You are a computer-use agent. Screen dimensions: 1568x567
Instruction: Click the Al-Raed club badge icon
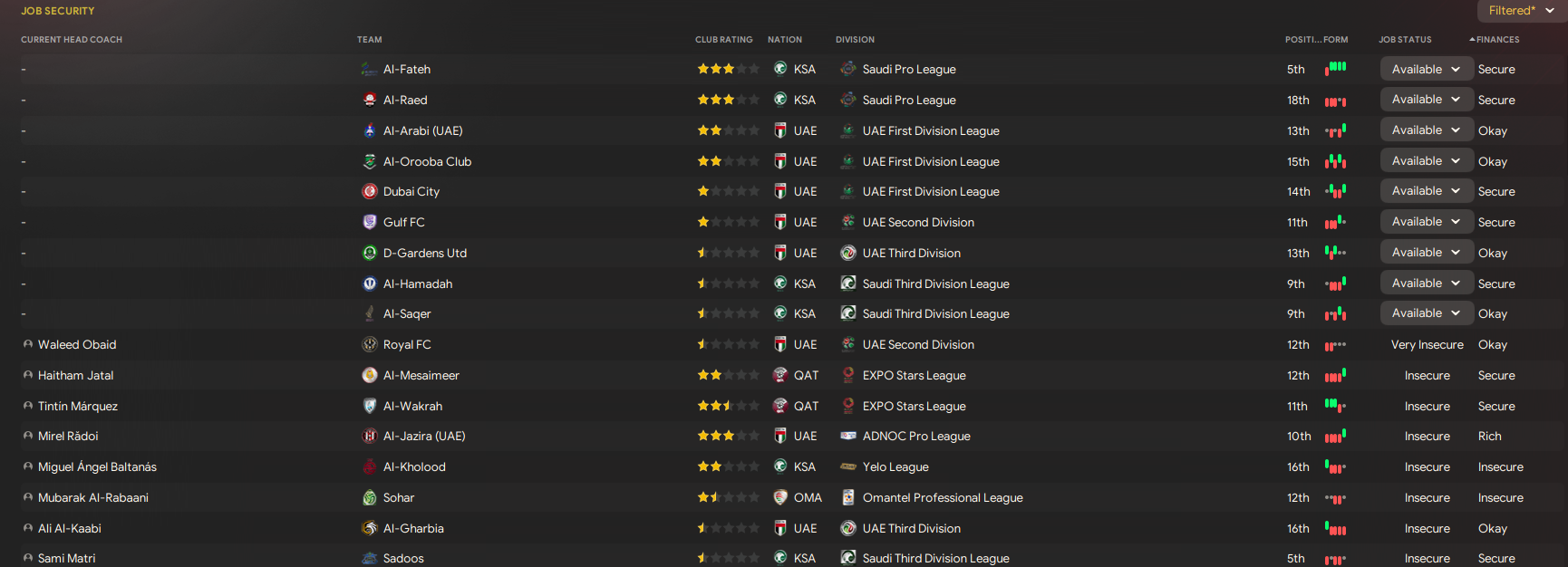coord(369,100)
